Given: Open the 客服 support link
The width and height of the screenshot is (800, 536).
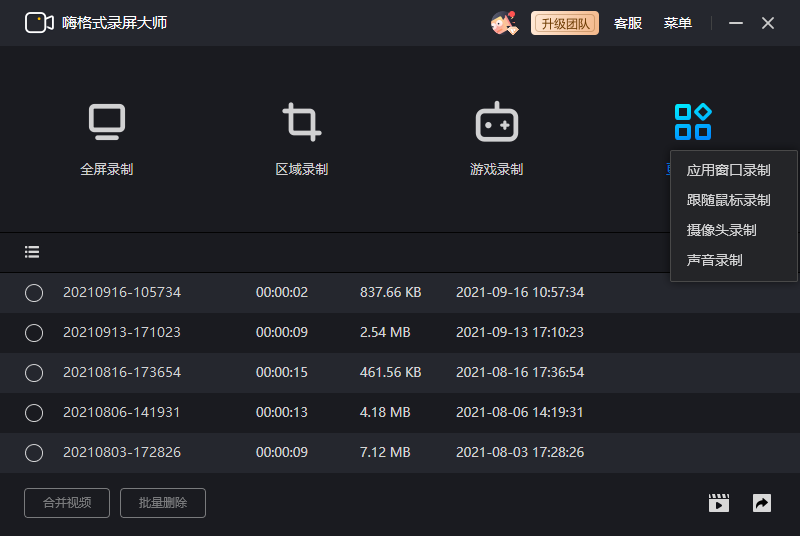Looking at the screenshot, I should tap(628, 23).
